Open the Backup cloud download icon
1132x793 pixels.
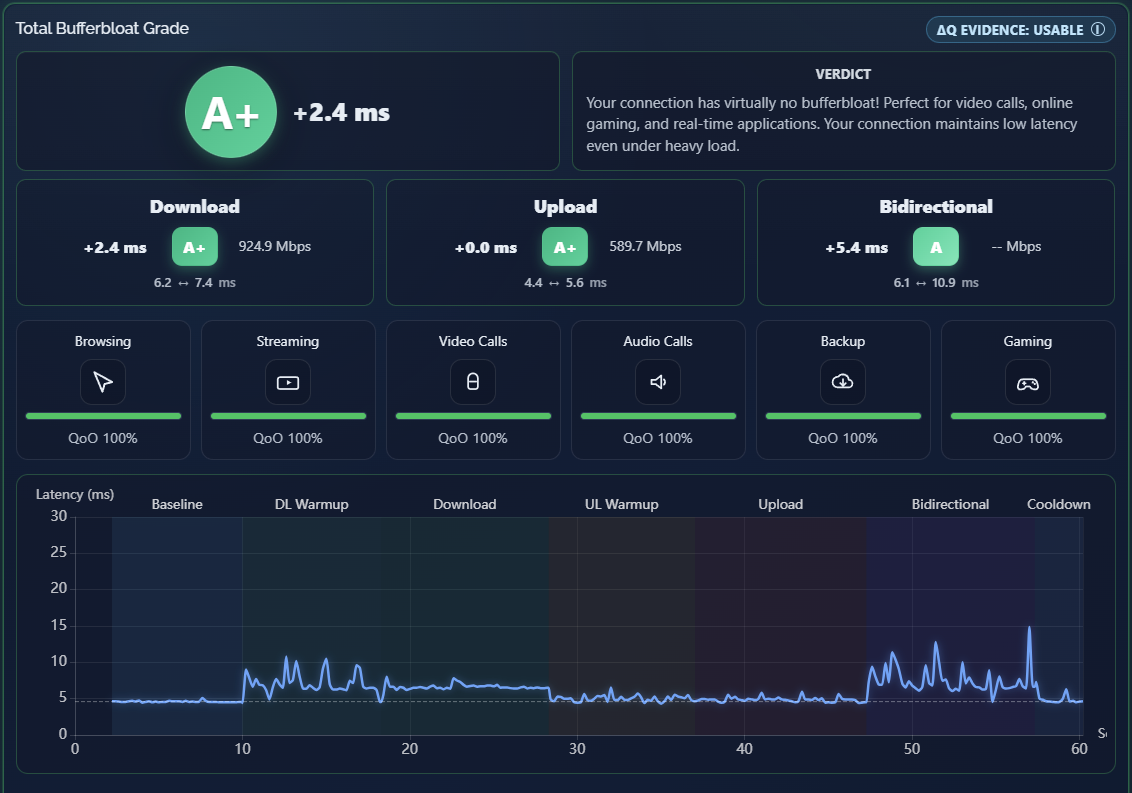coord(843,382)
